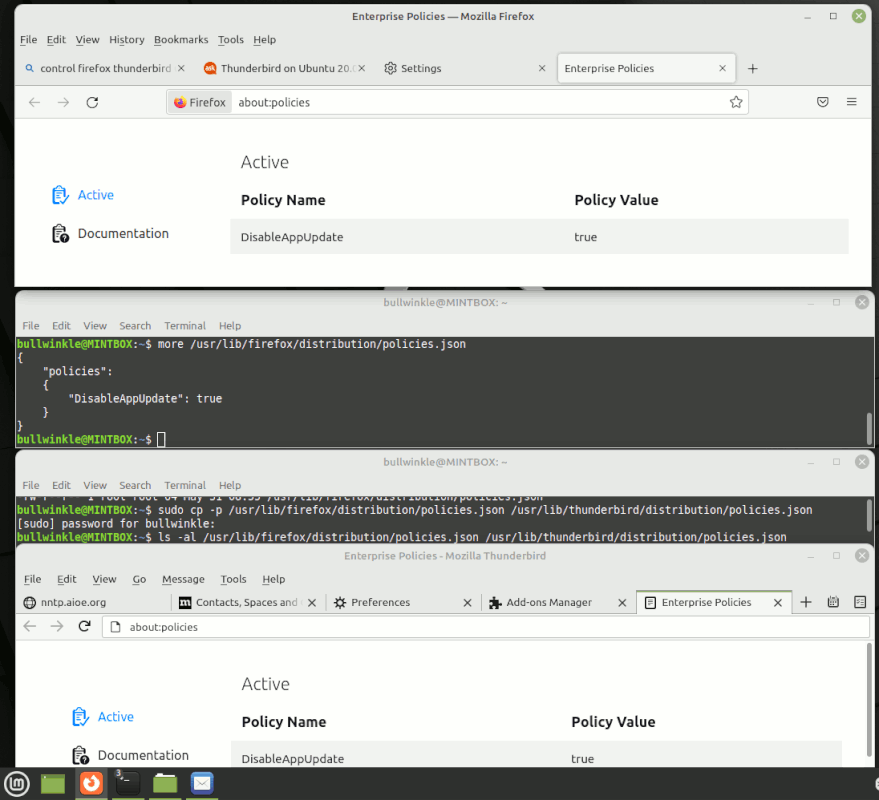This screenshot has height=800, width=879.
Task: Open Documentation in Thunderbird policies sidebar
Action: [131, 755]
